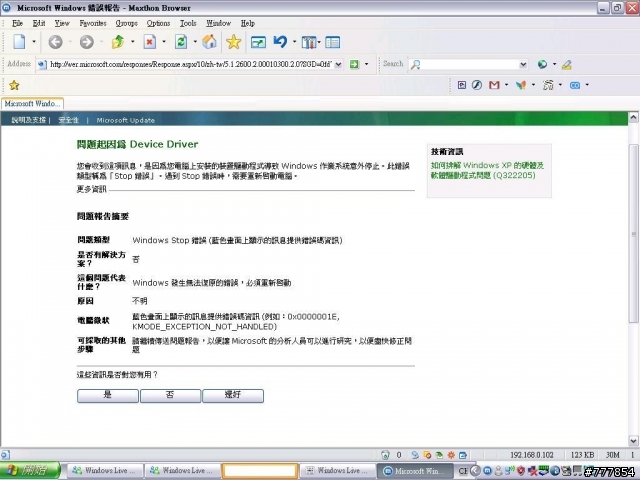Click the sidebar layout panel icon
Image resolution: width=640 pixels, height=480 pixels.
click(x=333, y=42)
